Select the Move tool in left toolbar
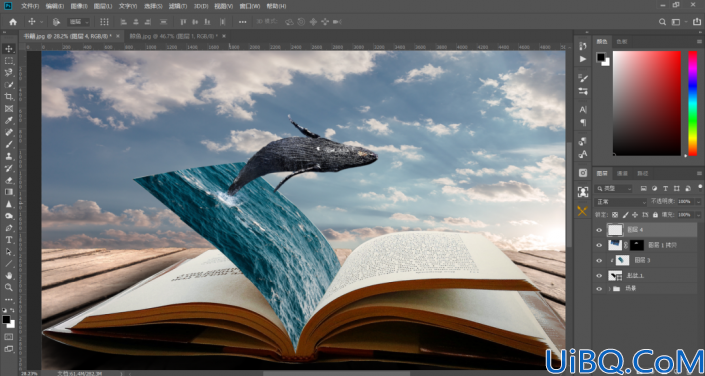 (x=9, y=49)
